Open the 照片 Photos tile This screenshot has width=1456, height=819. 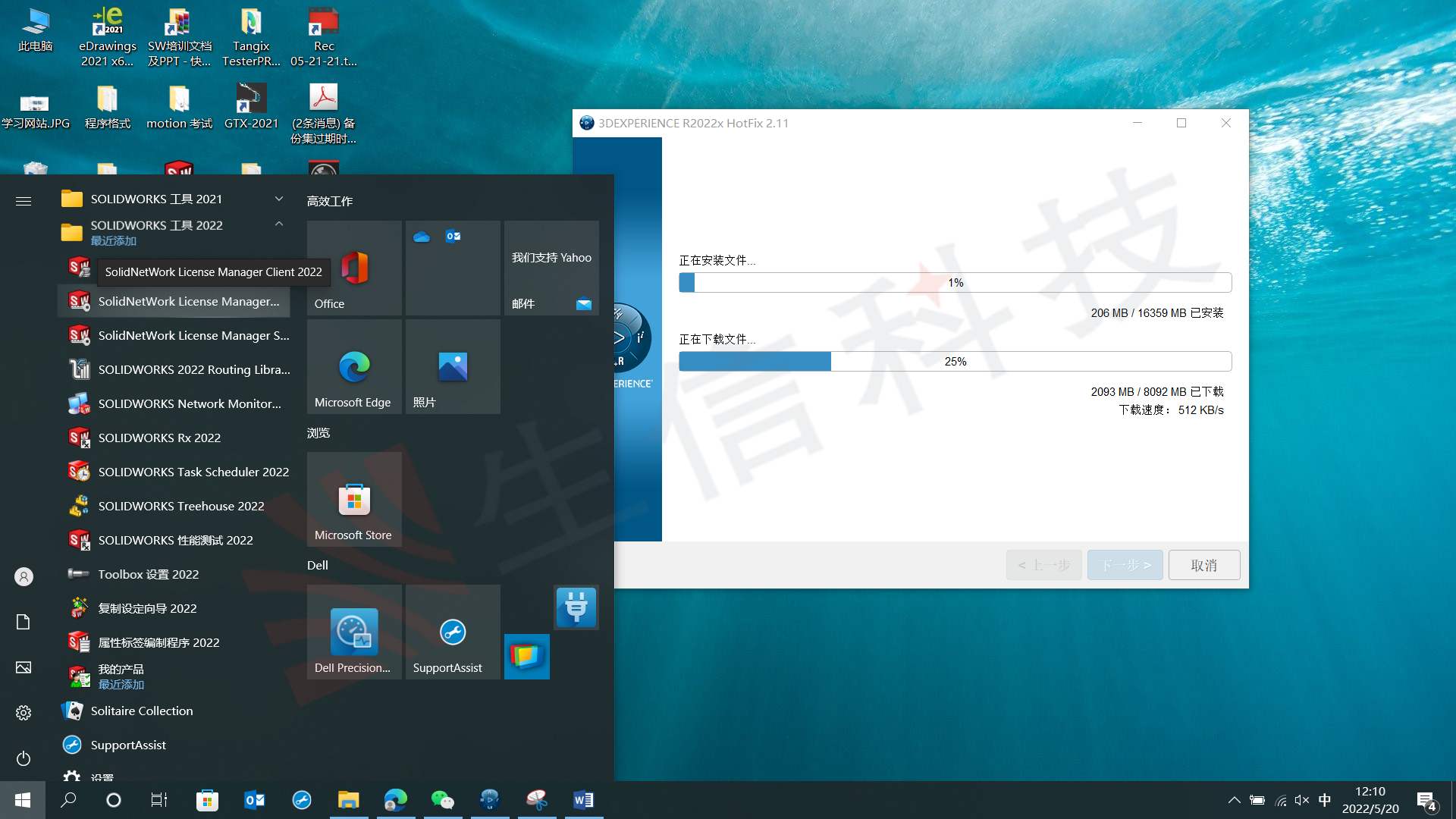coord(453,366)
